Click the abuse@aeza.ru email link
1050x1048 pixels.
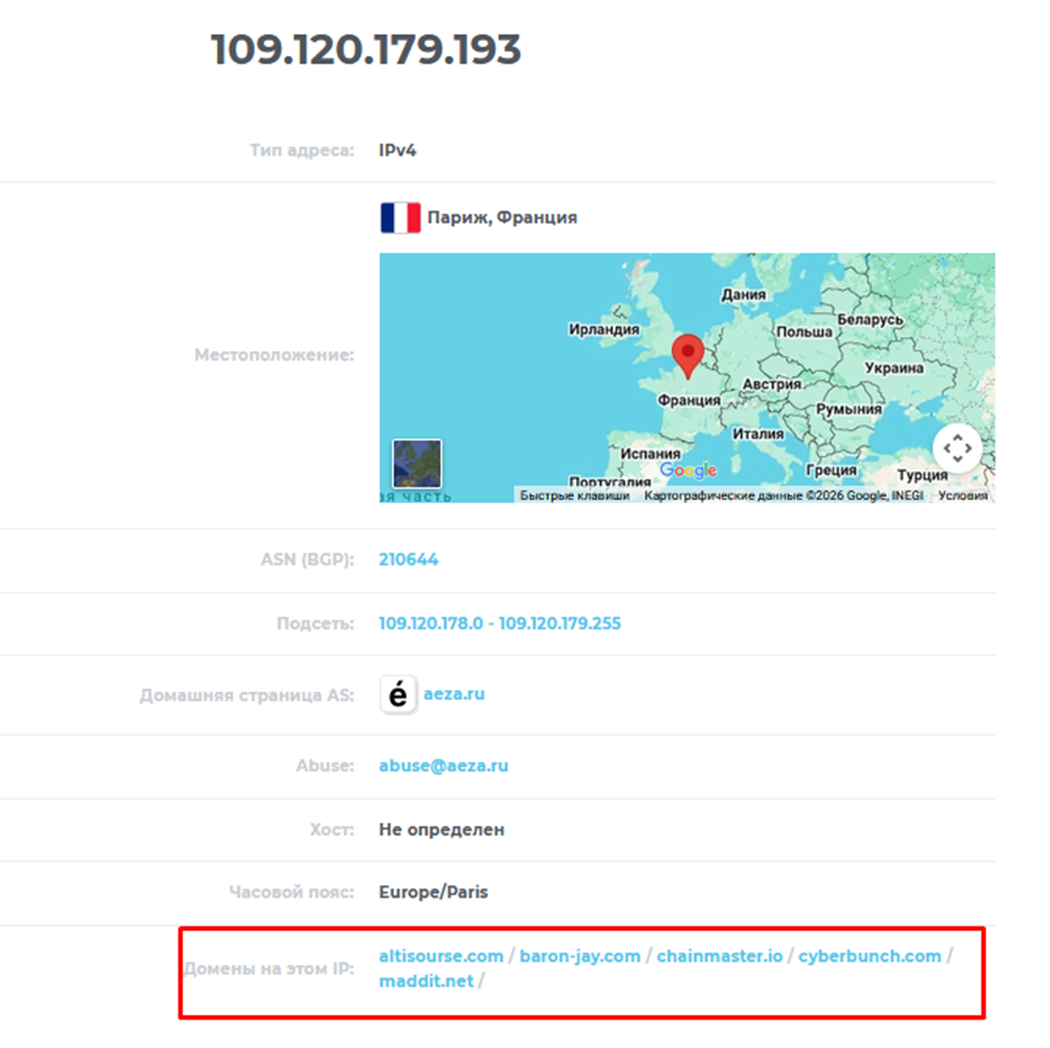tap(443, 765)
